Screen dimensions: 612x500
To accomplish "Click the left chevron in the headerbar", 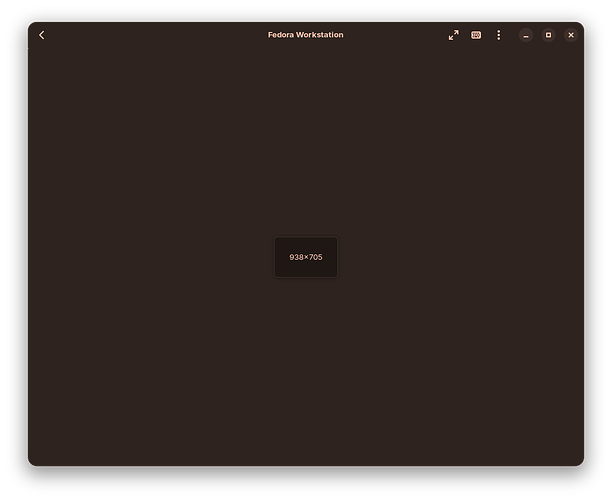I will [42, 35].
